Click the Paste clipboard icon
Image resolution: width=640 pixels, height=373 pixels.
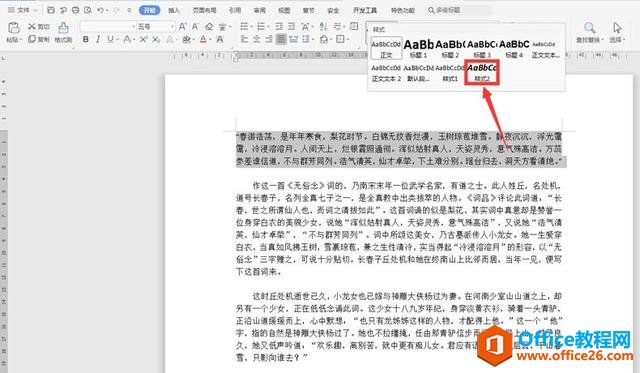click(x=13, y=28)
